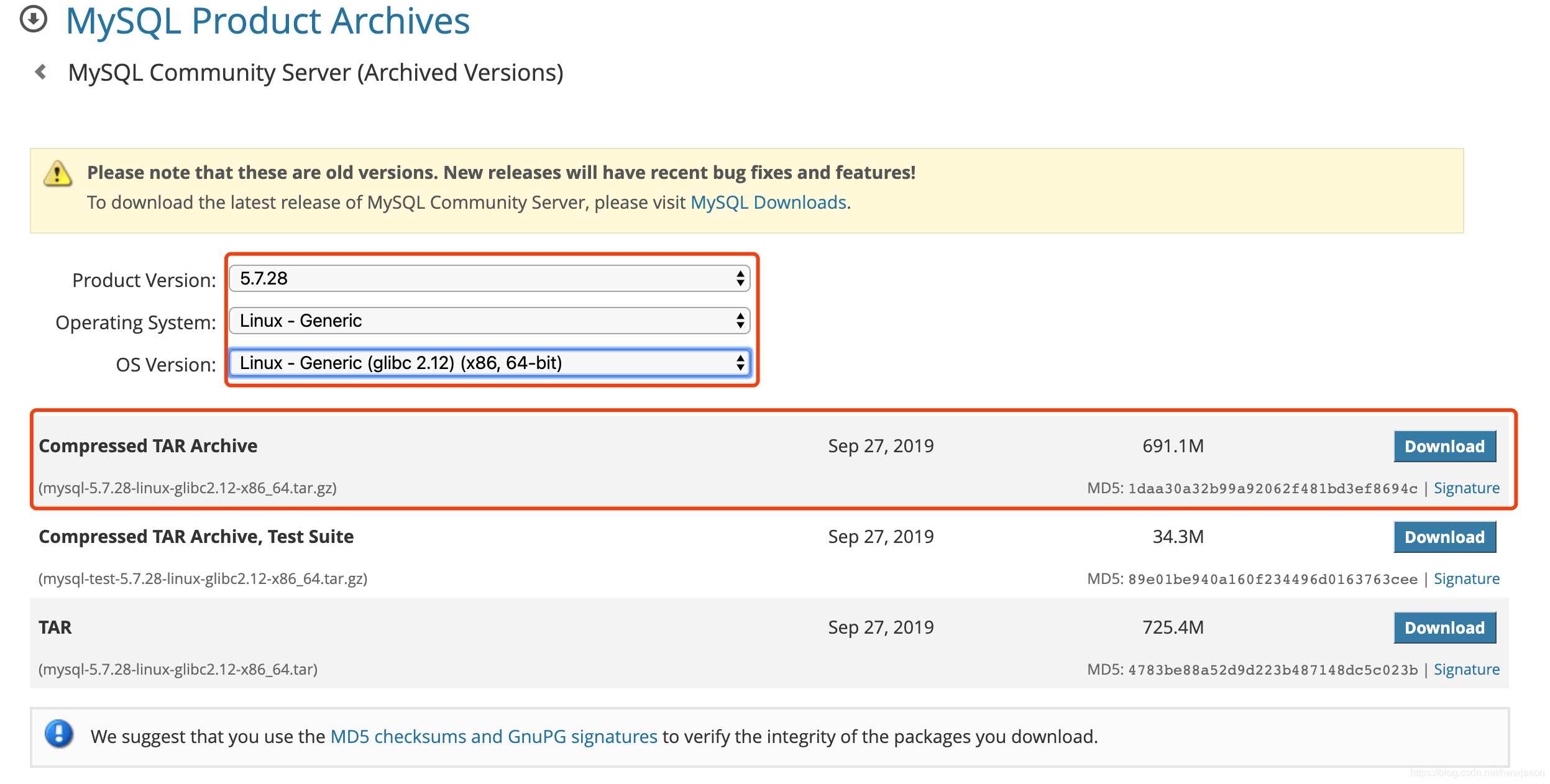Click the yellow warning triangle icon
The image size is (1550, 784).
click(x=58, y=174)
